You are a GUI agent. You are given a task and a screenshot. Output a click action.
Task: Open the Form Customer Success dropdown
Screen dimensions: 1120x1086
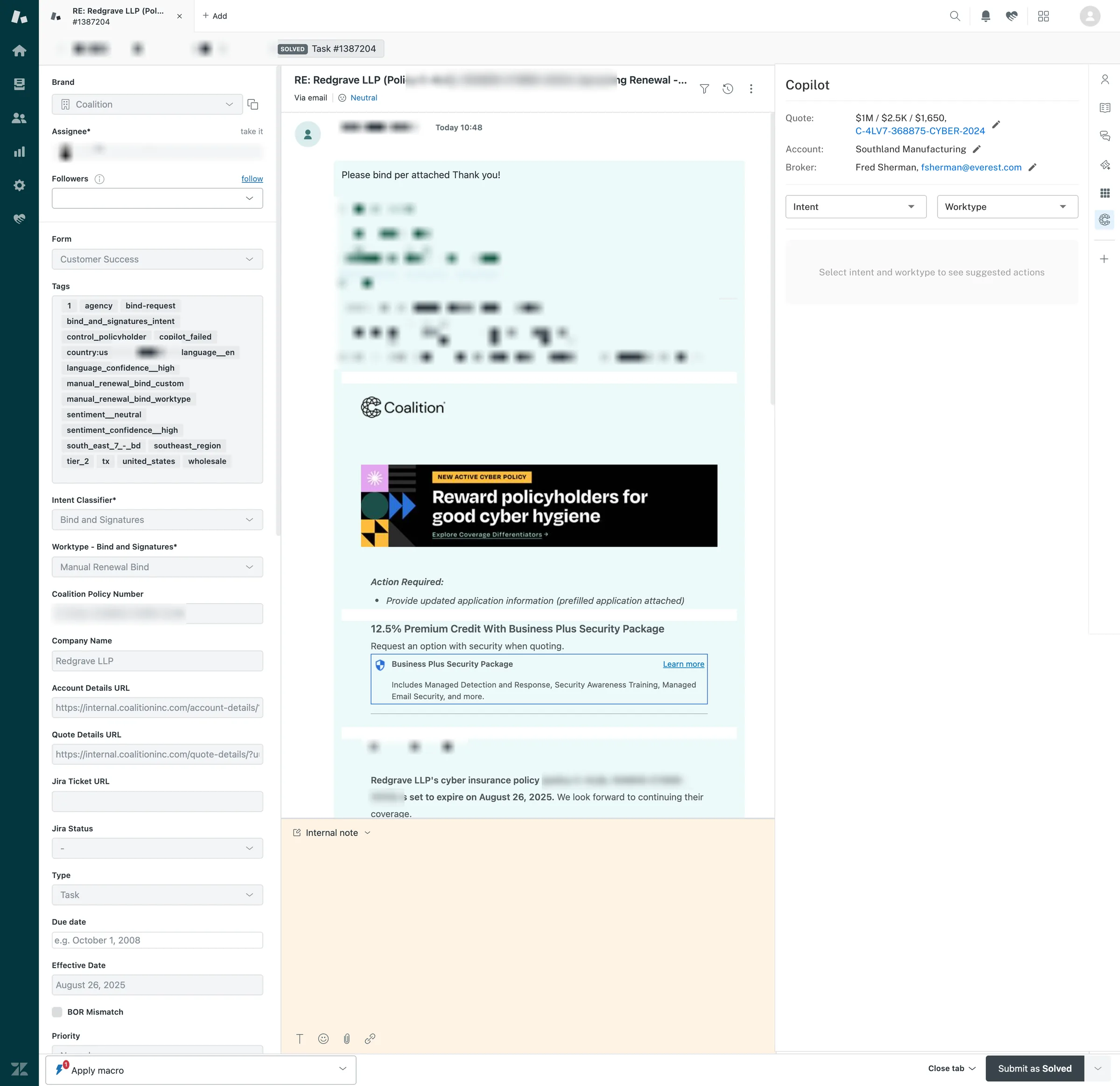click(x=157, y=259)
